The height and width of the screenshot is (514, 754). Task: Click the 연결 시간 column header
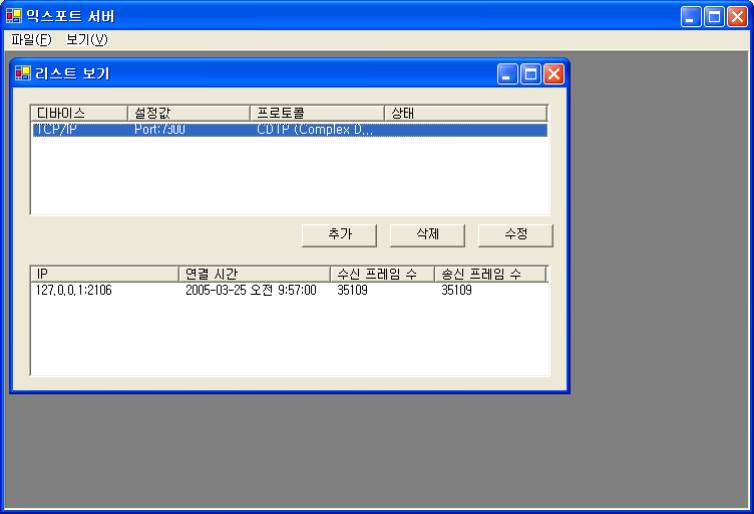[254, 274]
